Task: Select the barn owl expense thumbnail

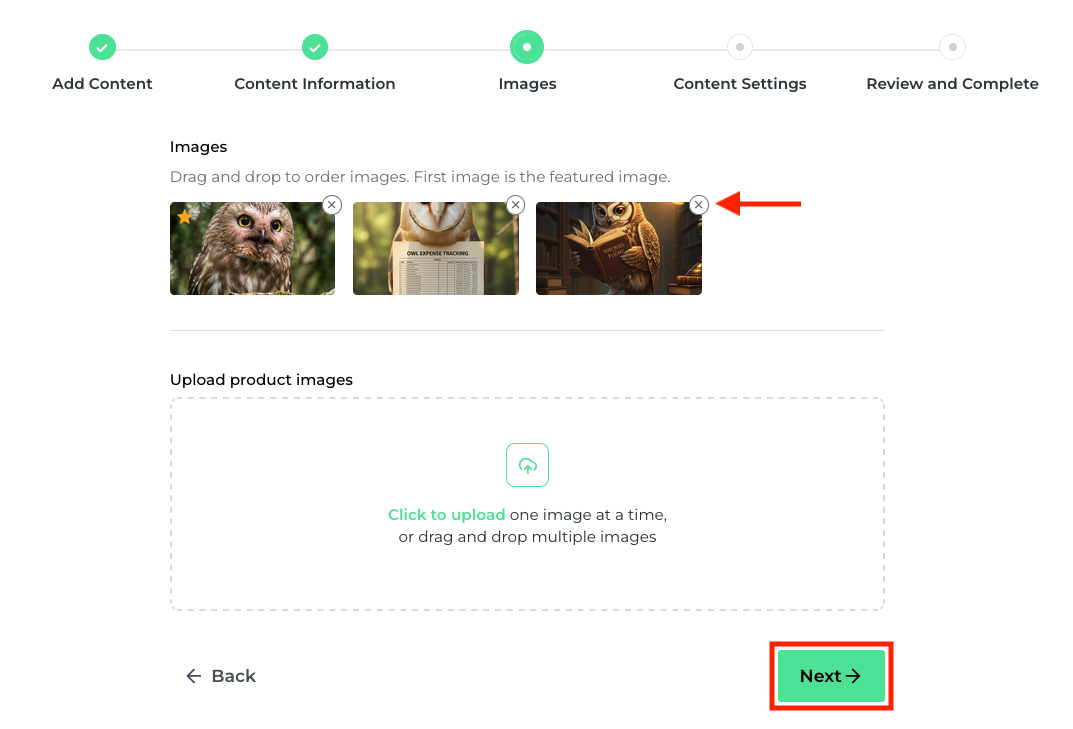Action: 436,248
